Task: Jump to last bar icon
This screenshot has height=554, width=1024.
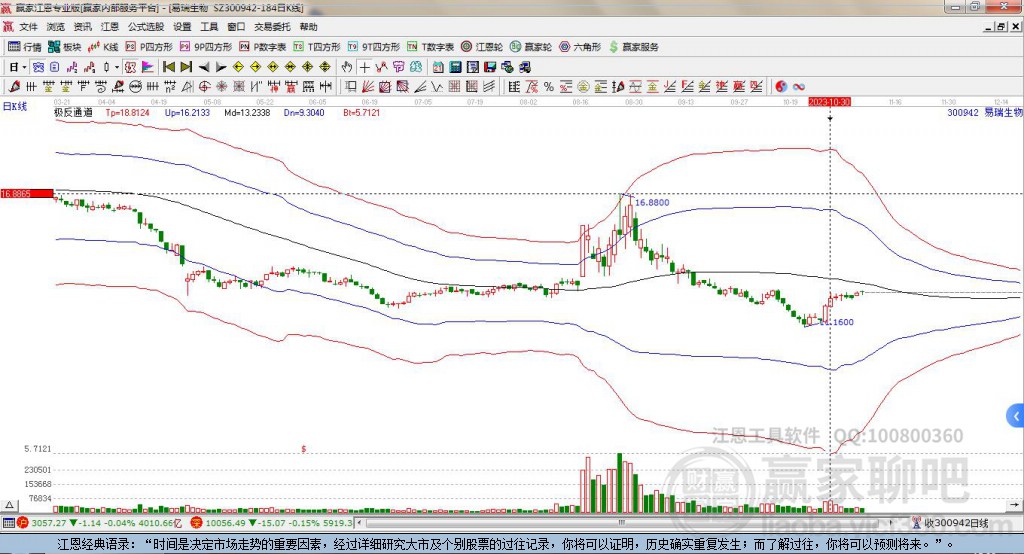Action: click(x=186, y=67)
